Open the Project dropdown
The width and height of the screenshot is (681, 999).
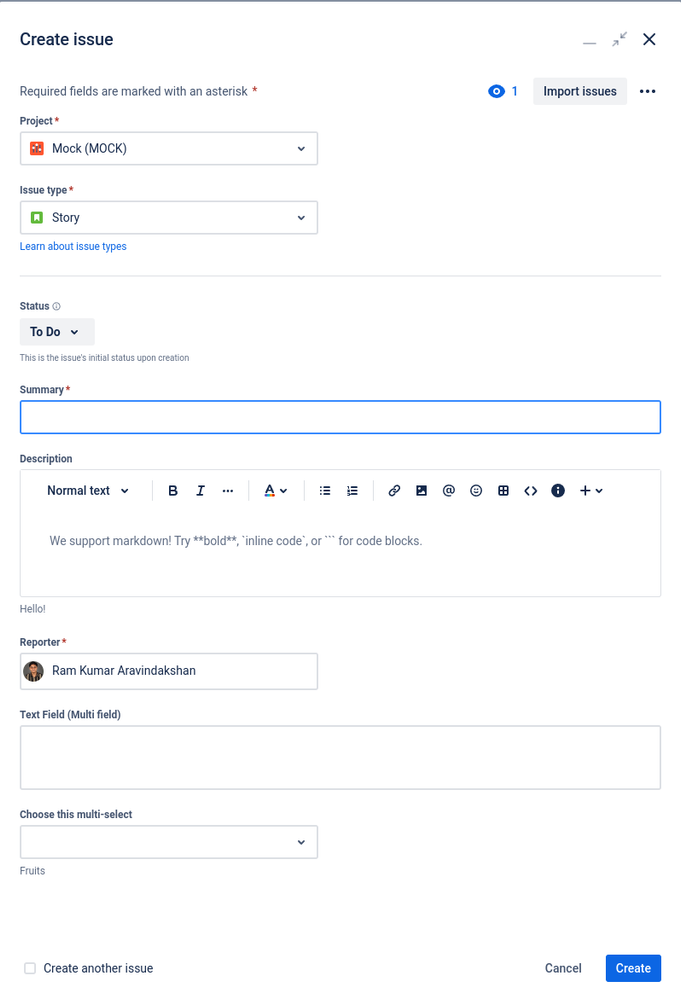[169, 148]
